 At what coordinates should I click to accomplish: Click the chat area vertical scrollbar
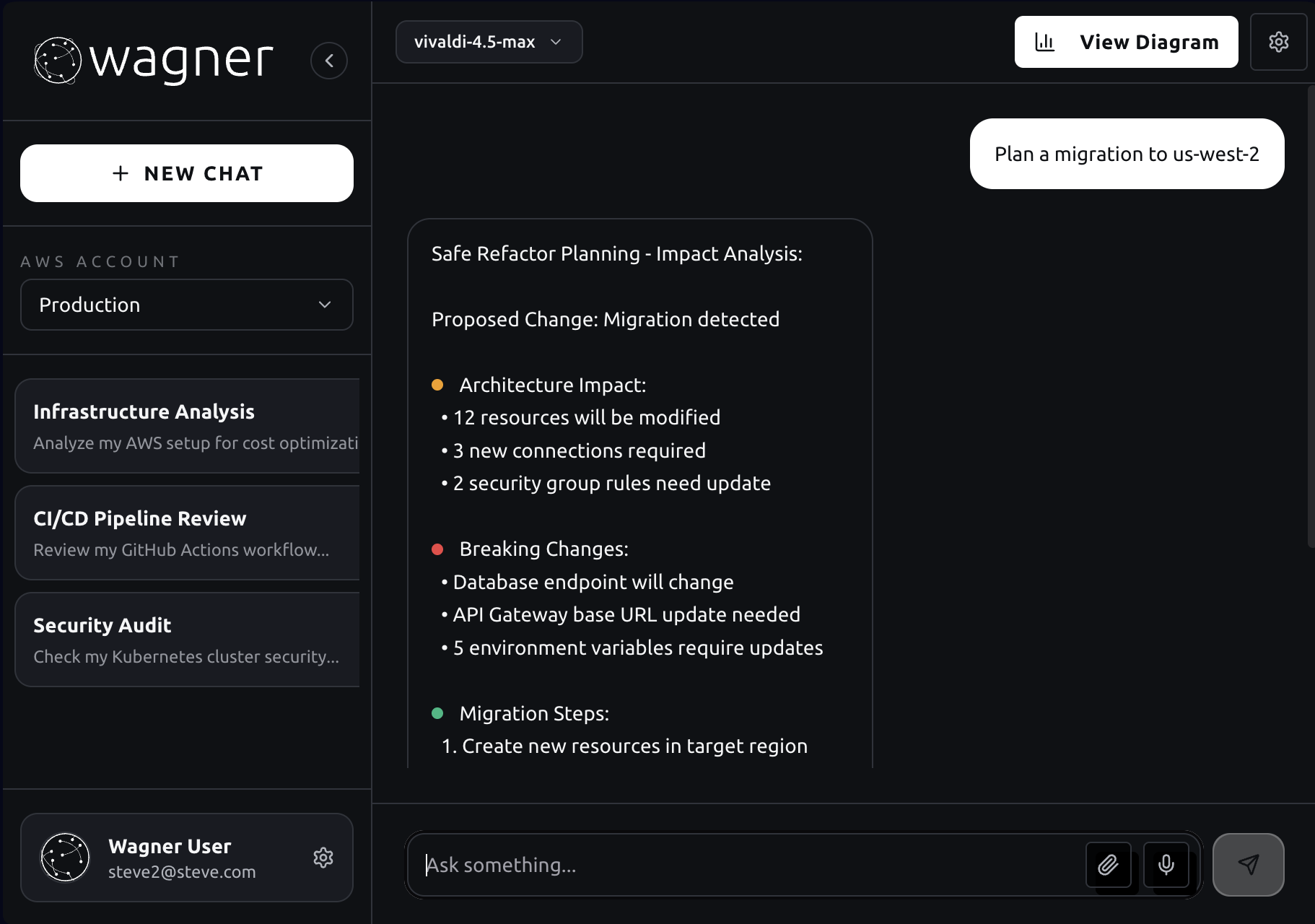click(x=1311, y=318)
